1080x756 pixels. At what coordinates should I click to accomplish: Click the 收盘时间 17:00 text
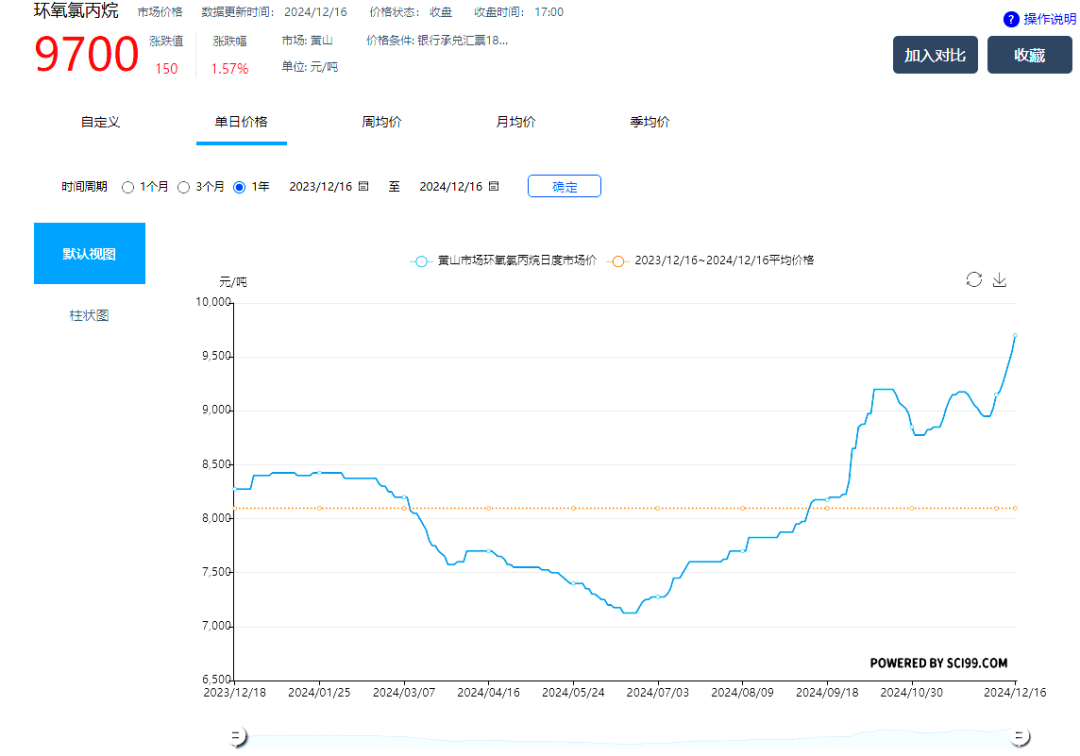click(x=519, y=12)
